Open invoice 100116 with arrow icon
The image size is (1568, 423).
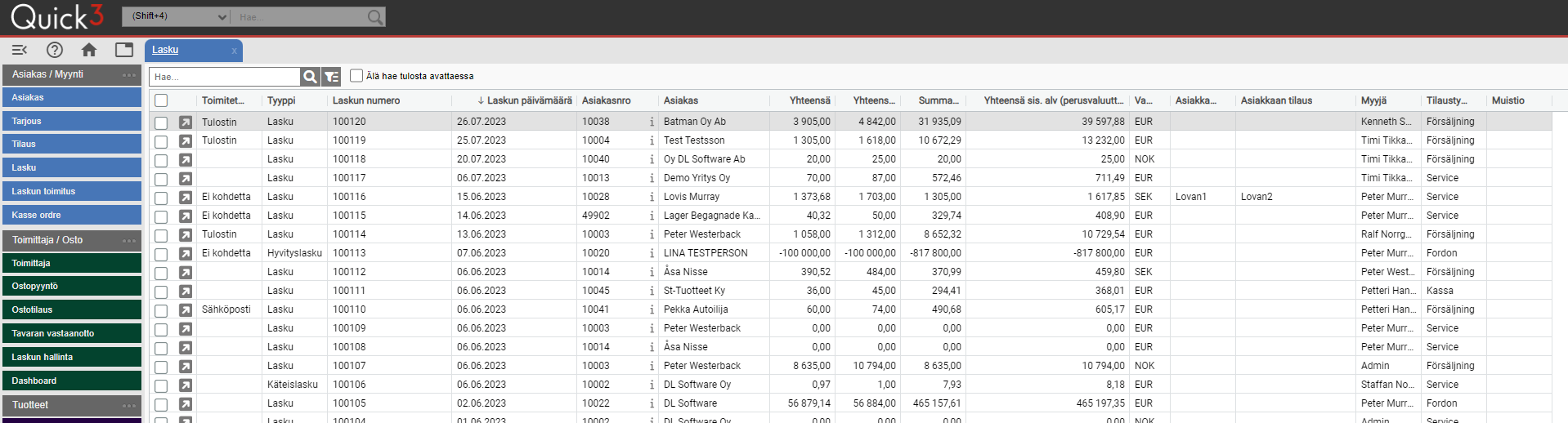point(186,198)
